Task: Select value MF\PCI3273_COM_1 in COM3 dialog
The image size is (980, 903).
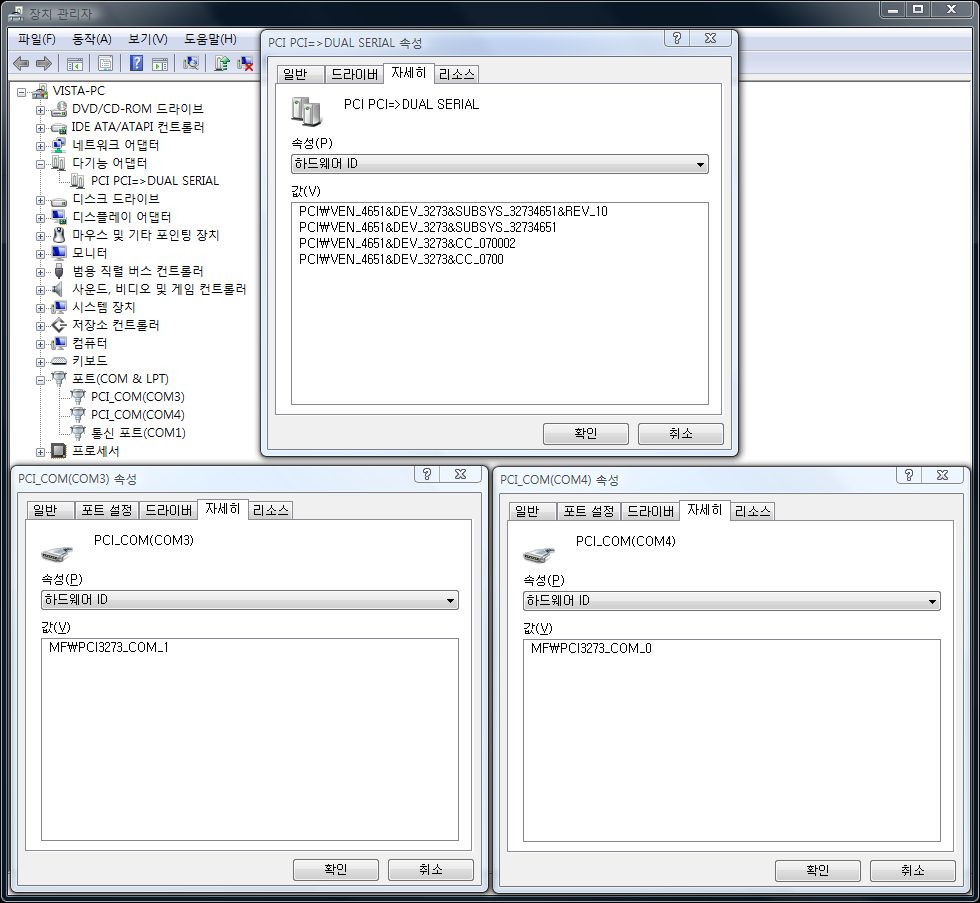Action: pos(109,647)
